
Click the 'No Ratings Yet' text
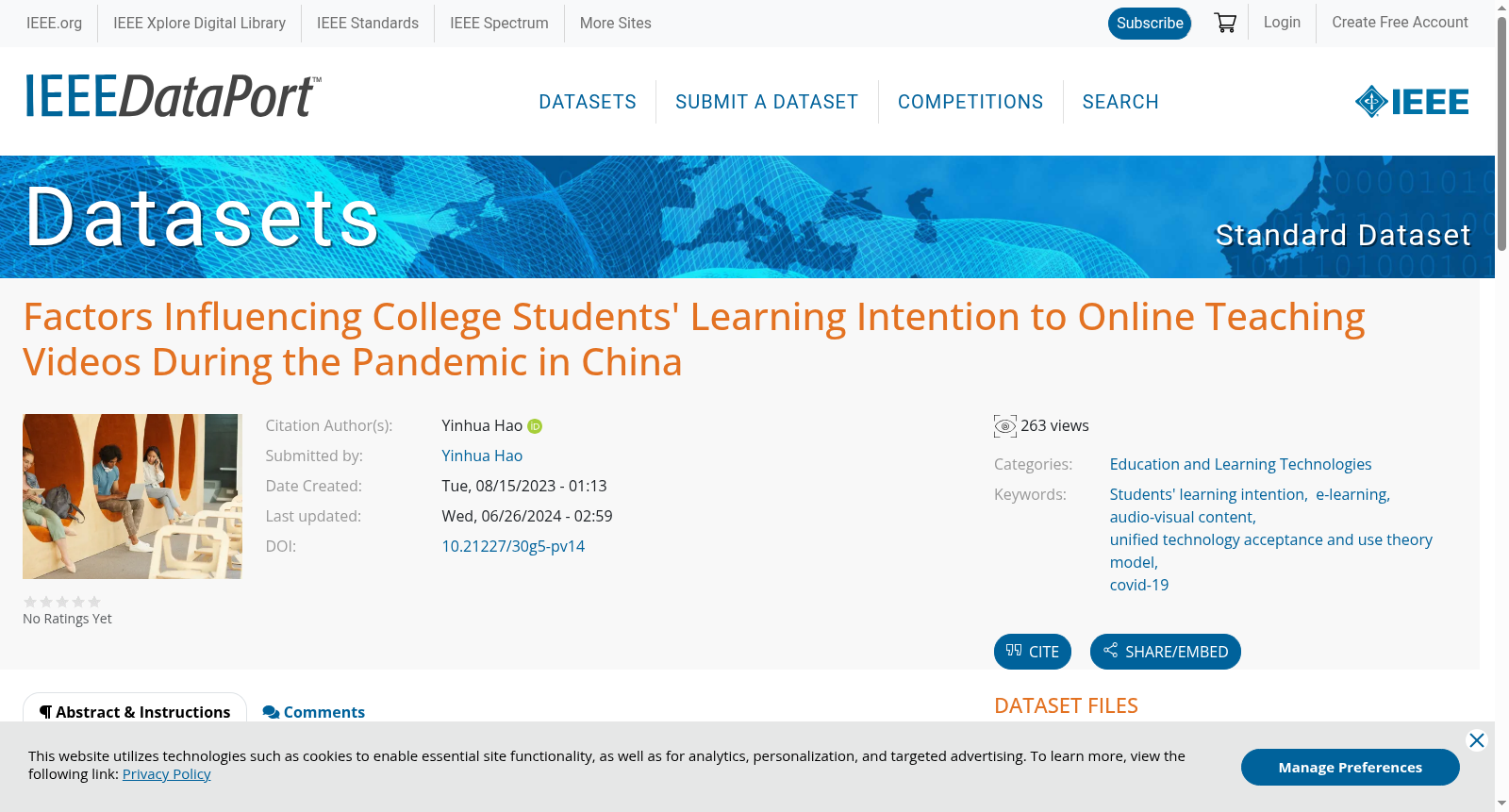[x=67, y=619]
